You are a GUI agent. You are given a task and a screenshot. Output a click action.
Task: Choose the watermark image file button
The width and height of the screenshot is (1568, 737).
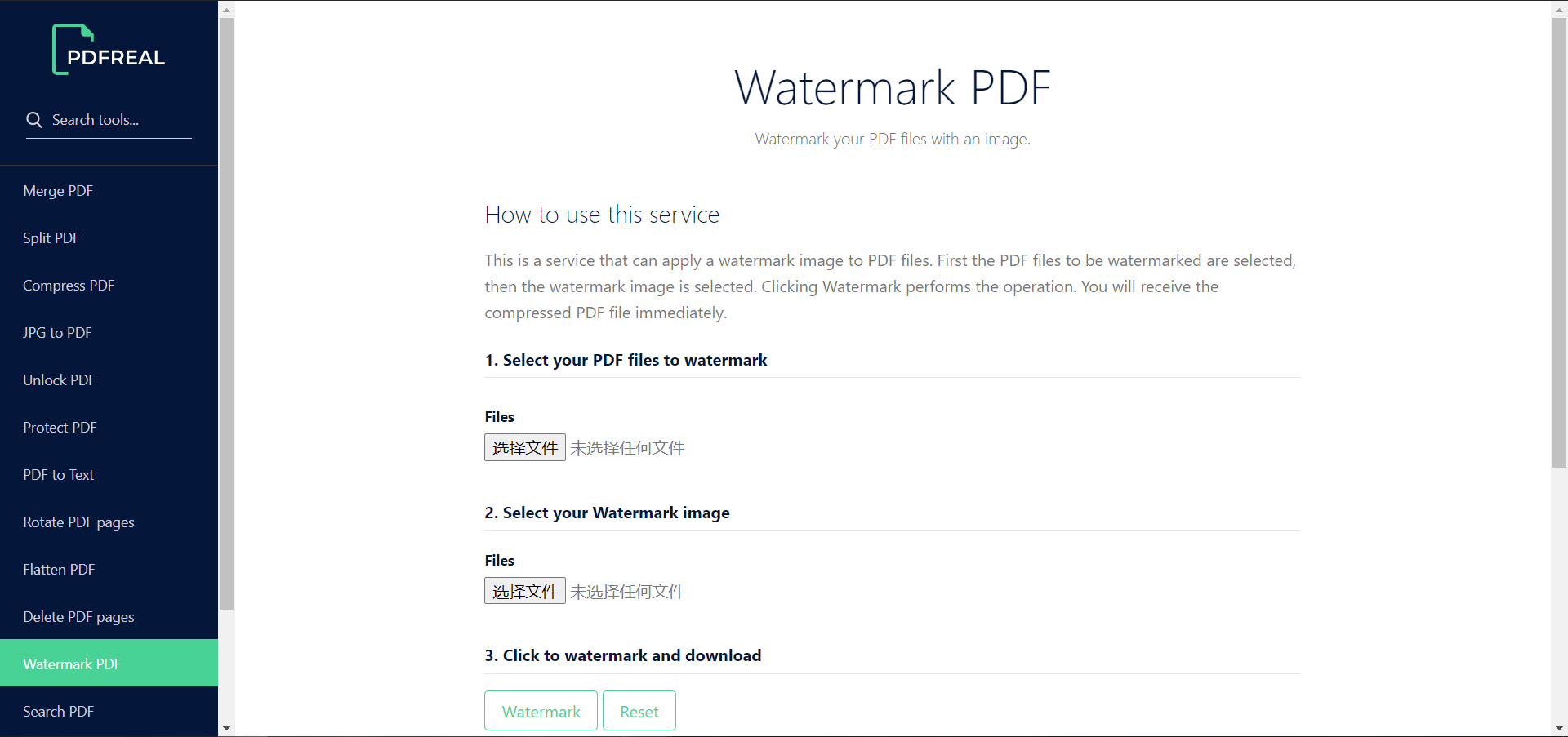click(525, 591)
